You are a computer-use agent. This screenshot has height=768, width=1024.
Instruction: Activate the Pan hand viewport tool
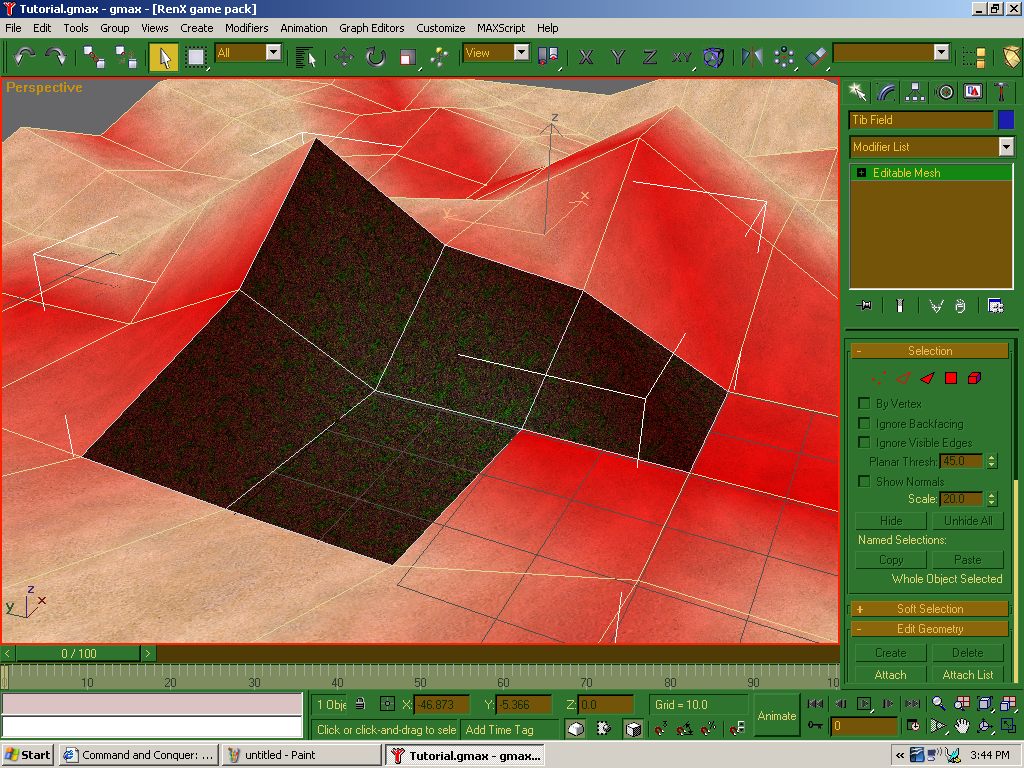[961, 726]
